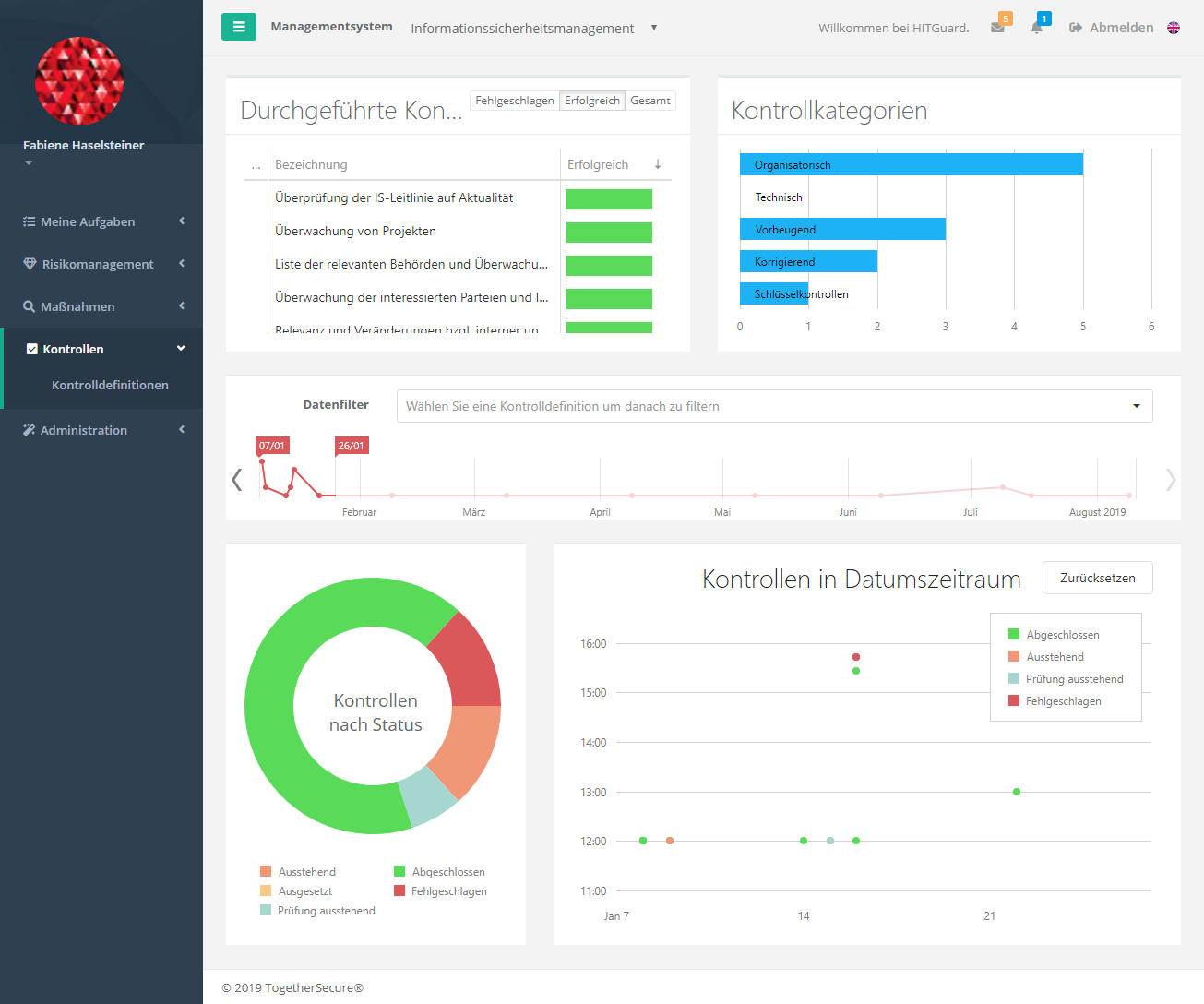Switch language via the UK flag icon
Viewport: 1204px width, 1004px height.
1174,28
